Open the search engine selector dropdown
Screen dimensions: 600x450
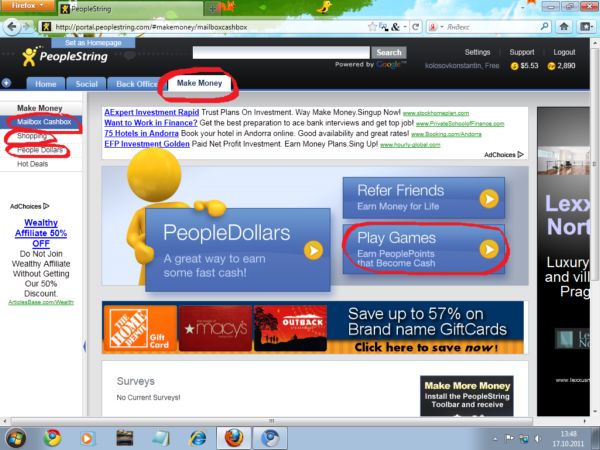click(x=436, y=27)
